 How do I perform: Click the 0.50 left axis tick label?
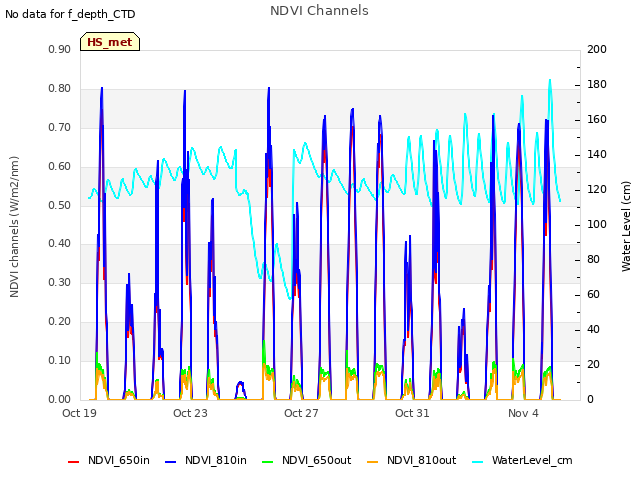(x=60, y=205)
